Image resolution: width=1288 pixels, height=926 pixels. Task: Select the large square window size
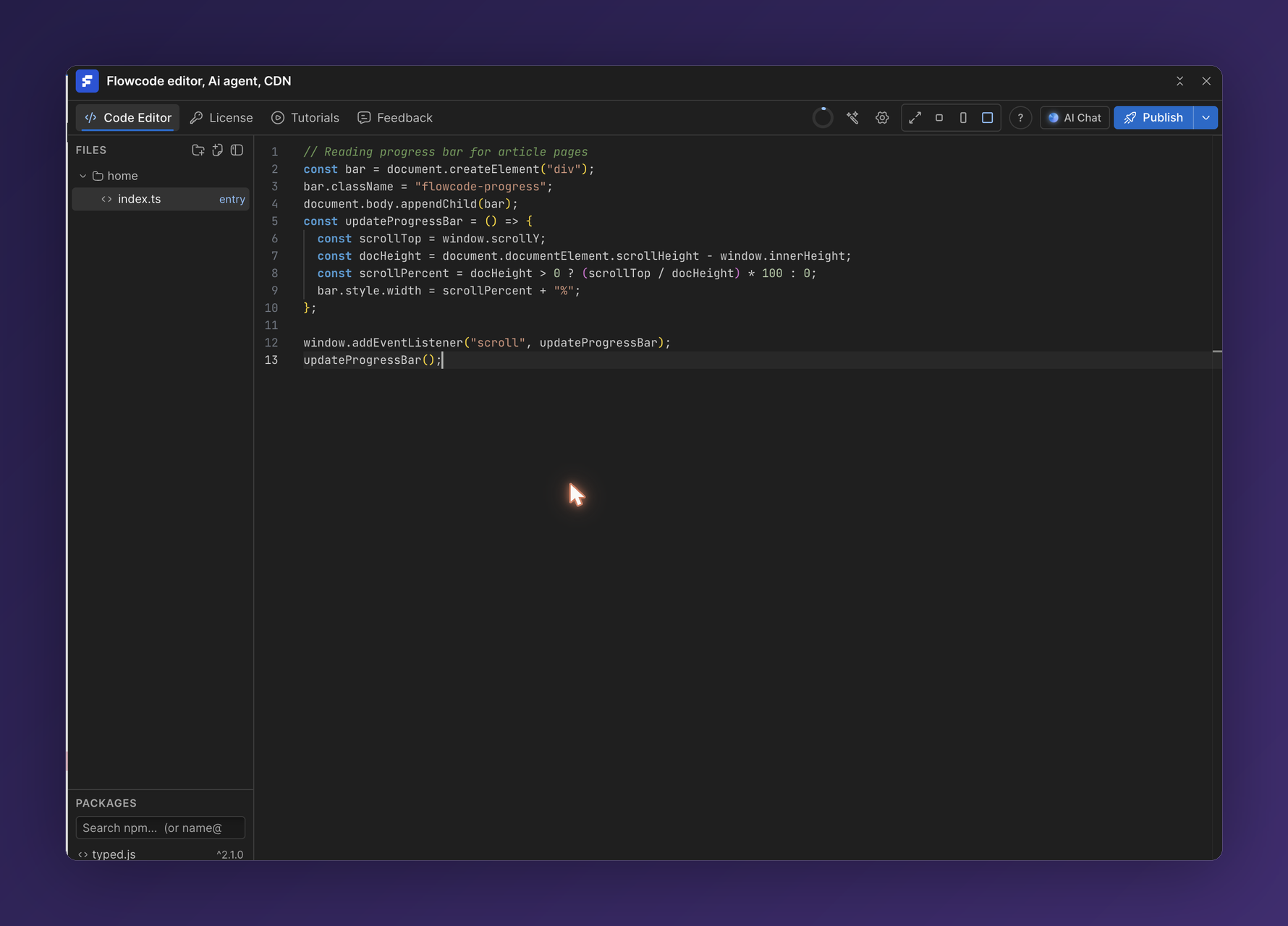tap(987, 117)
